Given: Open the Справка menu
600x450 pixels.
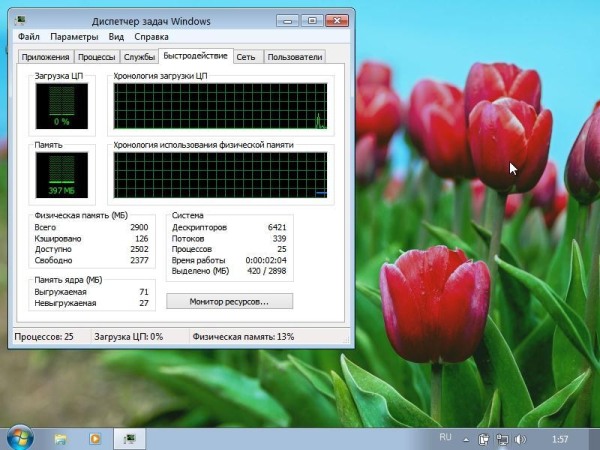Looking at the screenshot, I should point(151,37).
